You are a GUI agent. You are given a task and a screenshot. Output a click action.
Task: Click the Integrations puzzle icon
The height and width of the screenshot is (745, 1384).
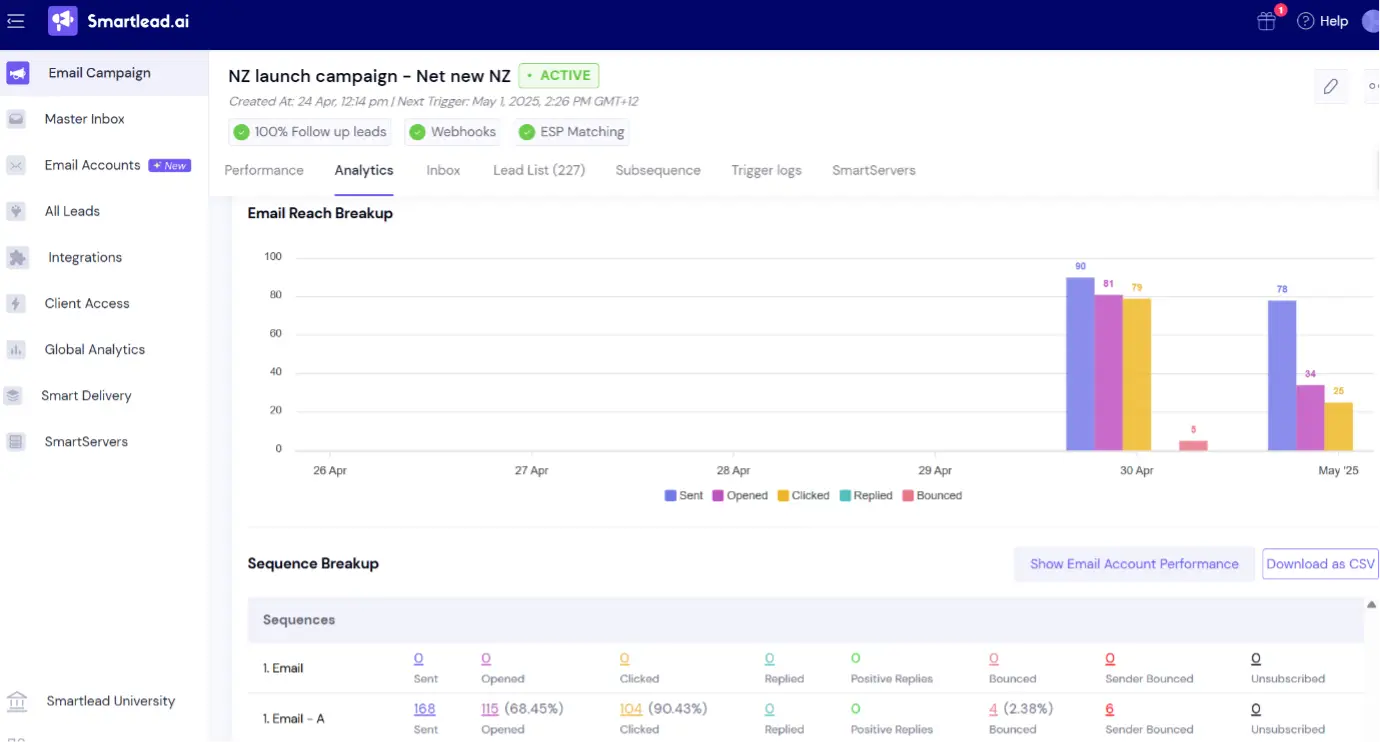coord(18,257)
